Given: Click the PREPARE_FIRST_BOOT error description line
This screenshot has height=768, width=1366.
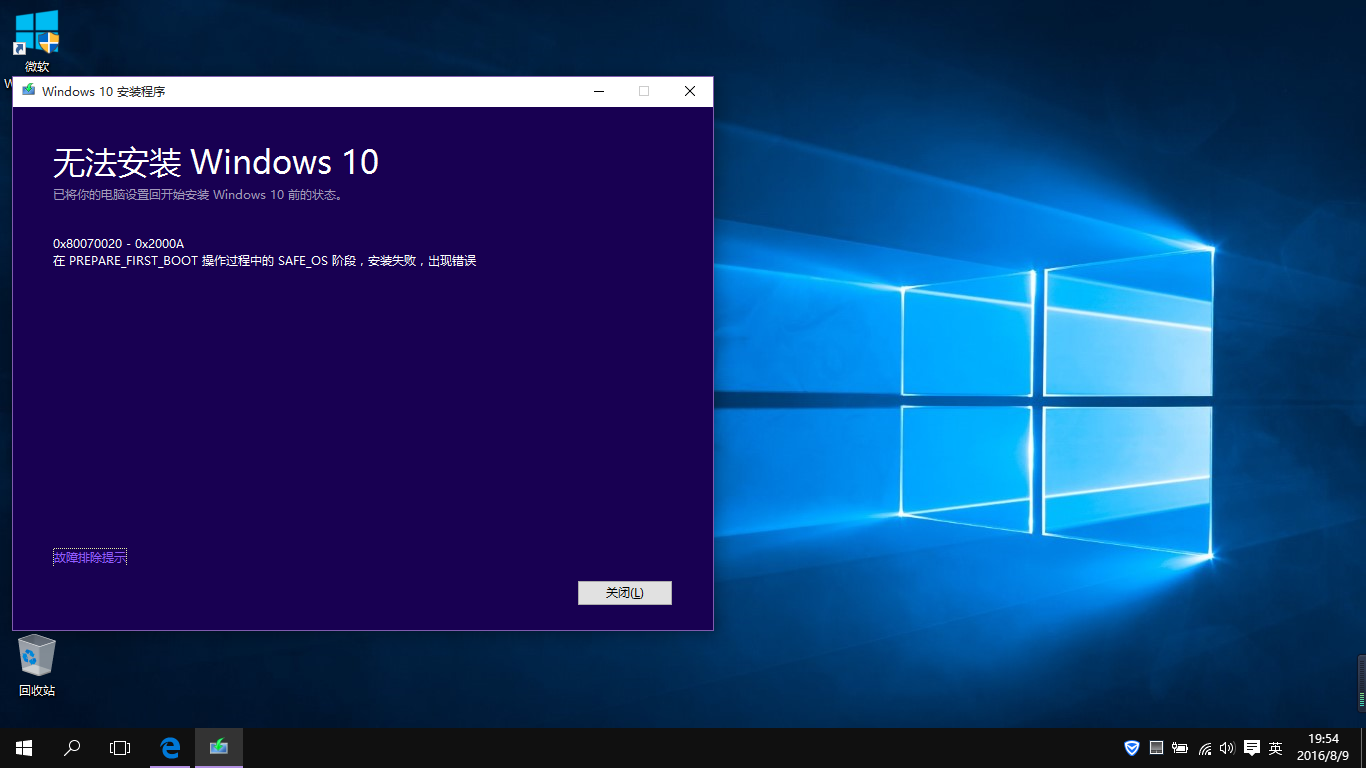Looking at the screenshot, I should [x=264, y=261].
